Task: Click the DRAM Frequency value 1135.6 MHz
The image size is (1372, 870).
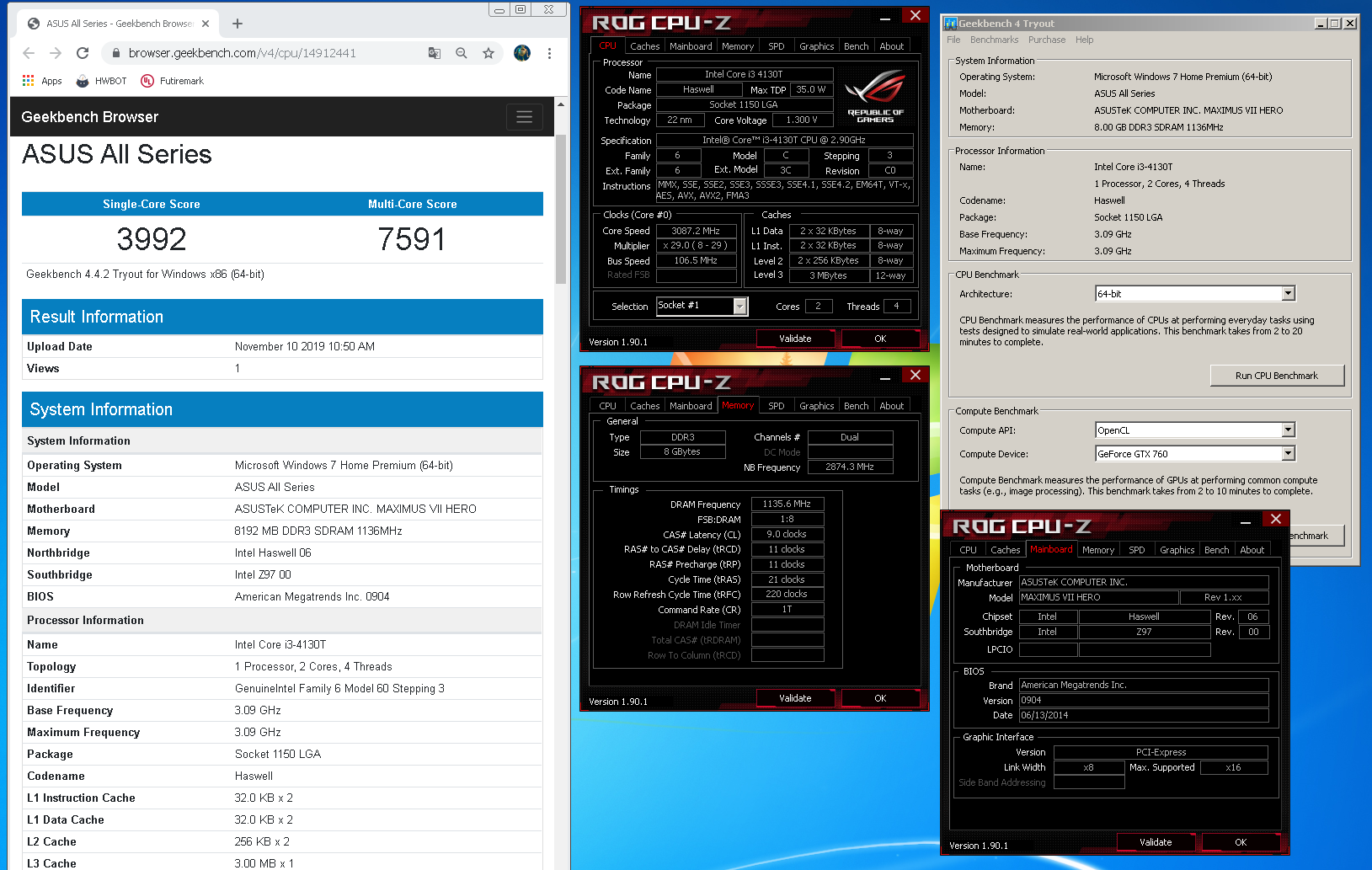Action: coord(787,504)
